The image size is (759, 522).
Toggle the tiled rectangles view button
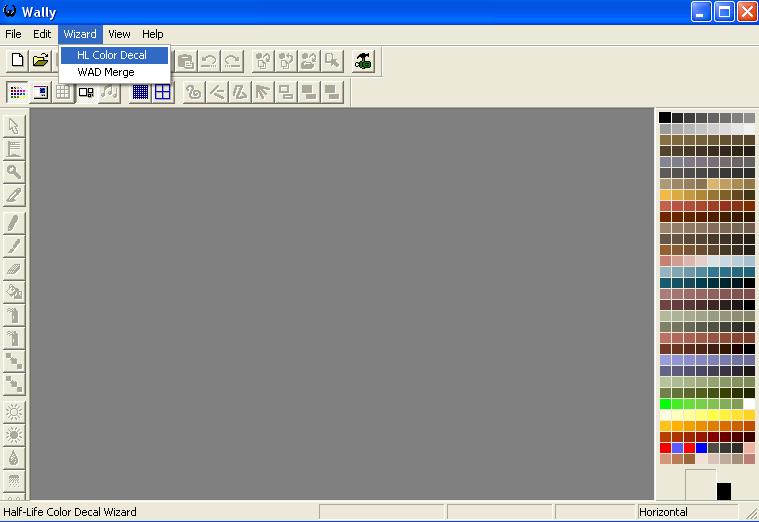[86, 92]
